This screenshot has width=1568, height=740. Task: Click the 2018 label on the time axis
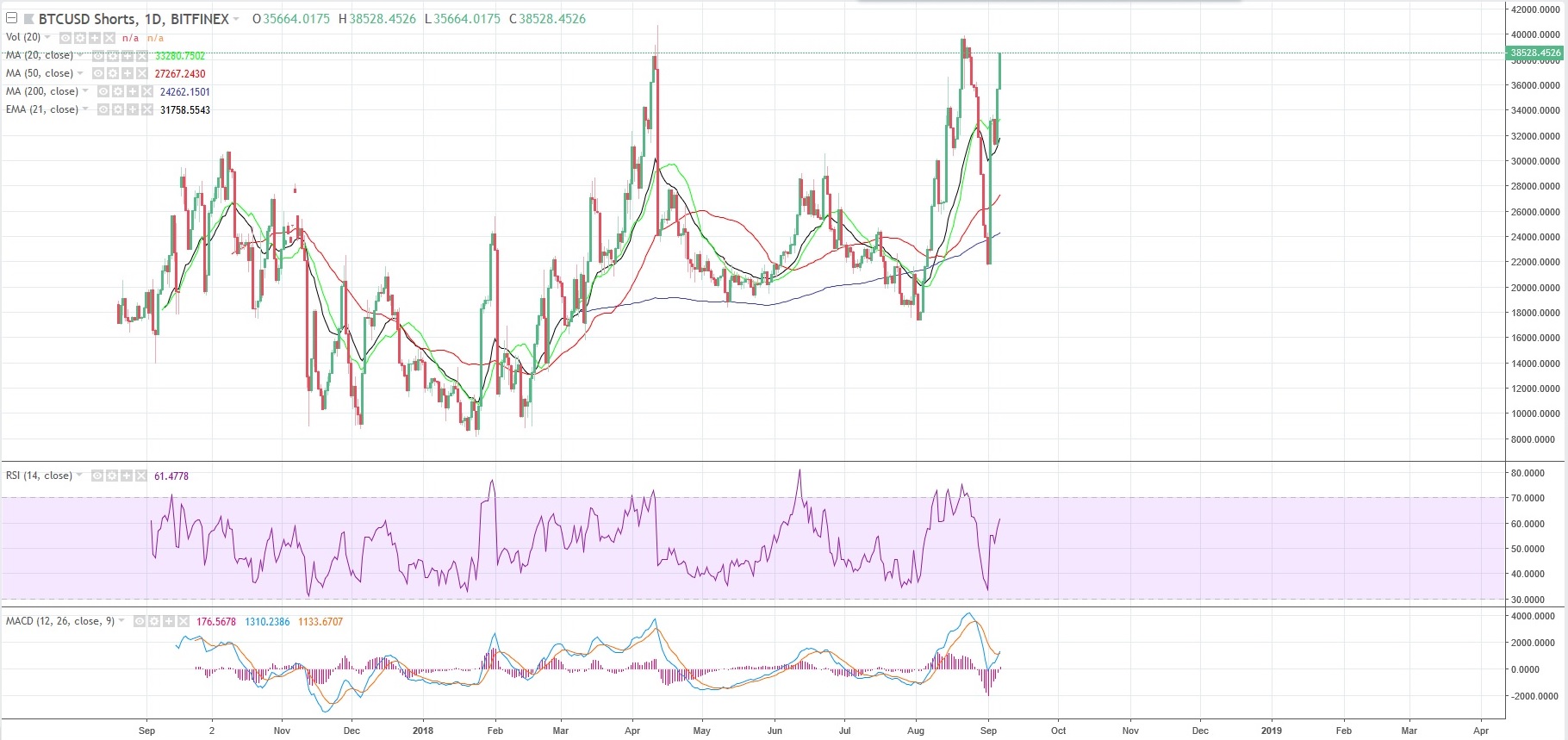click(x=423, y=731)
